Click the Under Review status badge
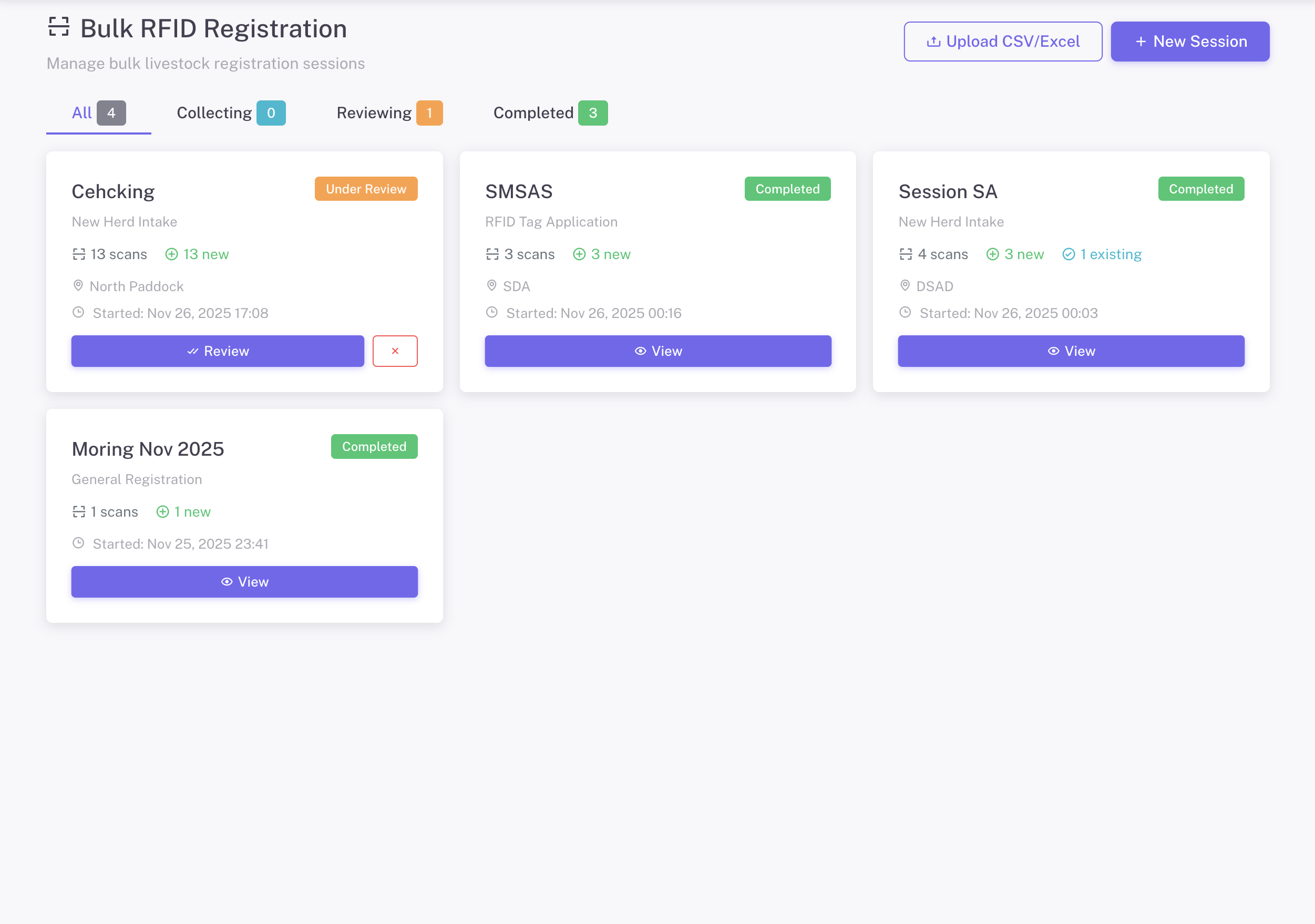 click(365, 189)
